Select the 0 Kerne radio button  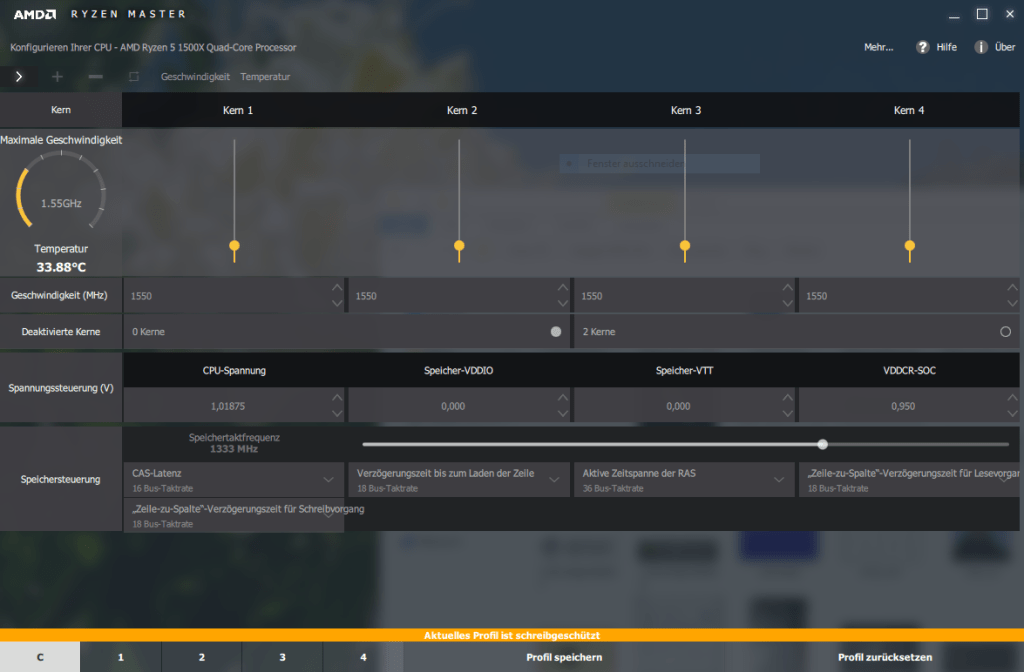tap(556, 331)
